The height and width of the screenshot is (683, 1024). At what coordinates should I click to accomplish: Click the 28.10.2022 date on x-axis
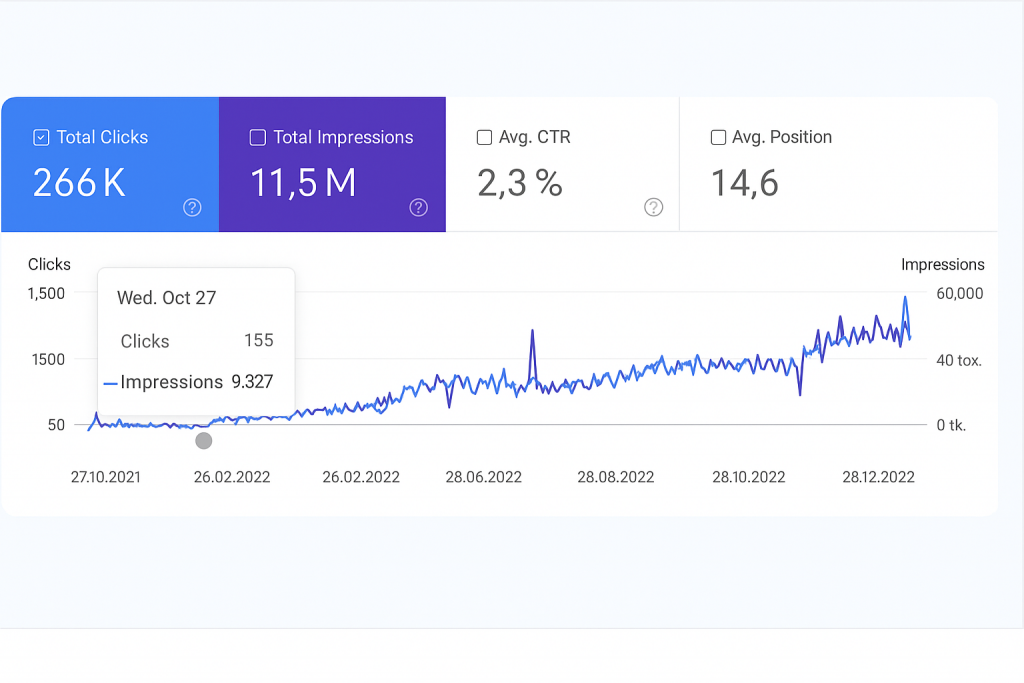749,477
